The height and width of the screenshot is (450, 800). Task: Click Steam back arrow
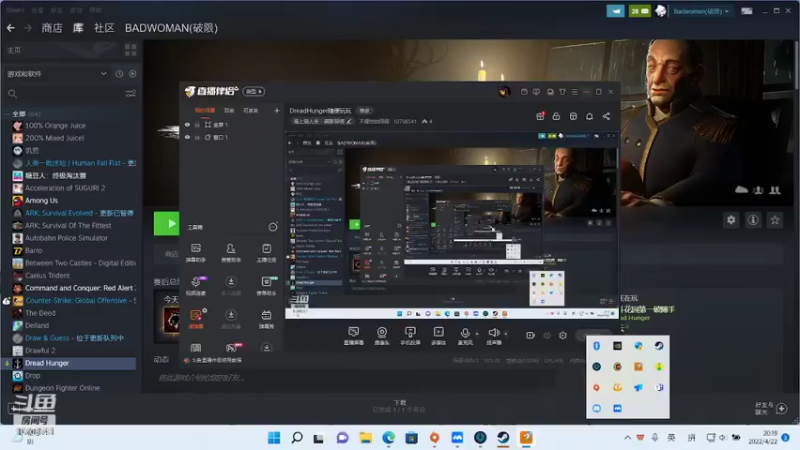click(11, 28)
